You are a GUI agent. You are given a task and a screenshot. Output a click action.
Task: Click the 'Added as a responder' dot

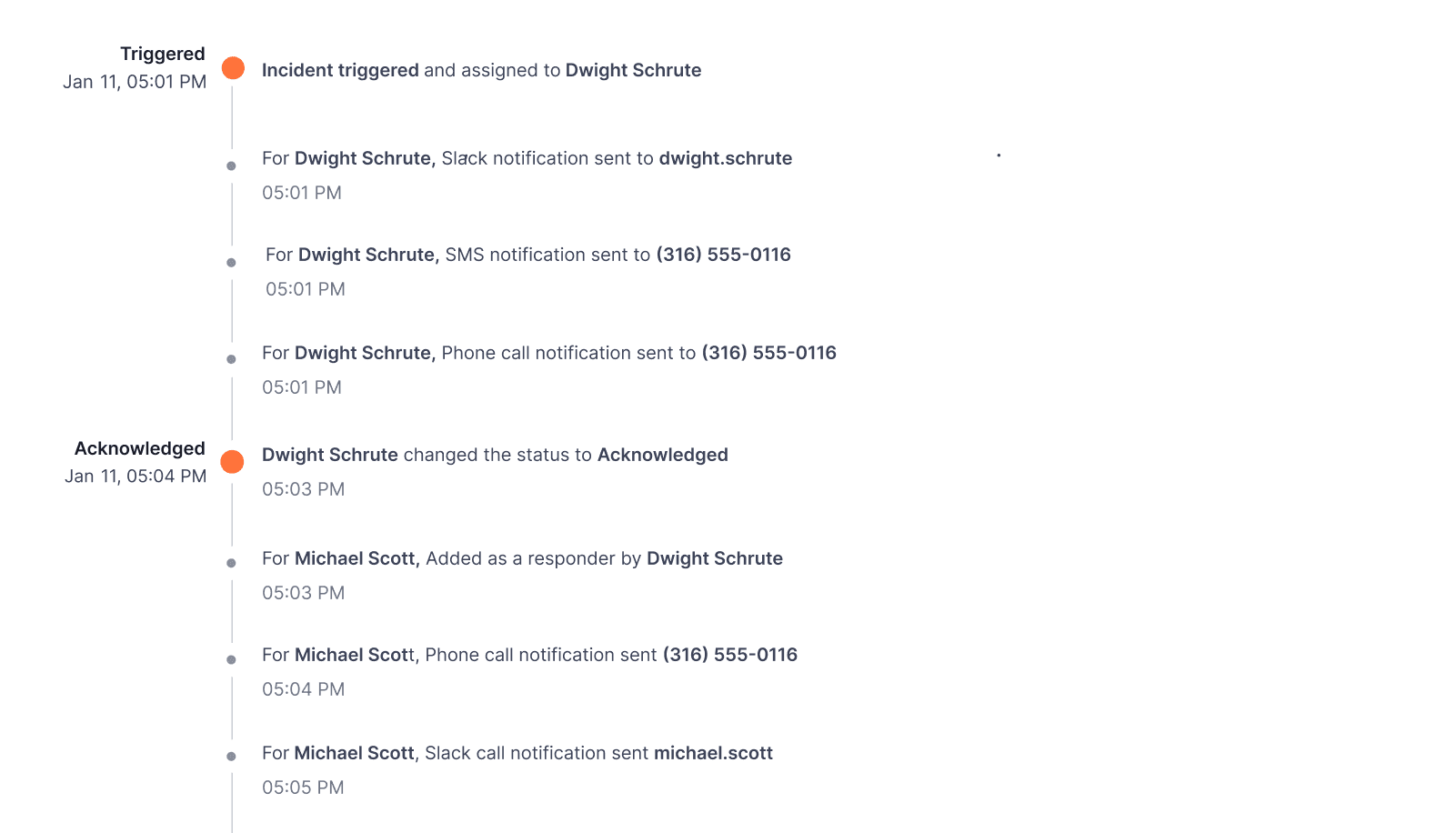(231, 563)
